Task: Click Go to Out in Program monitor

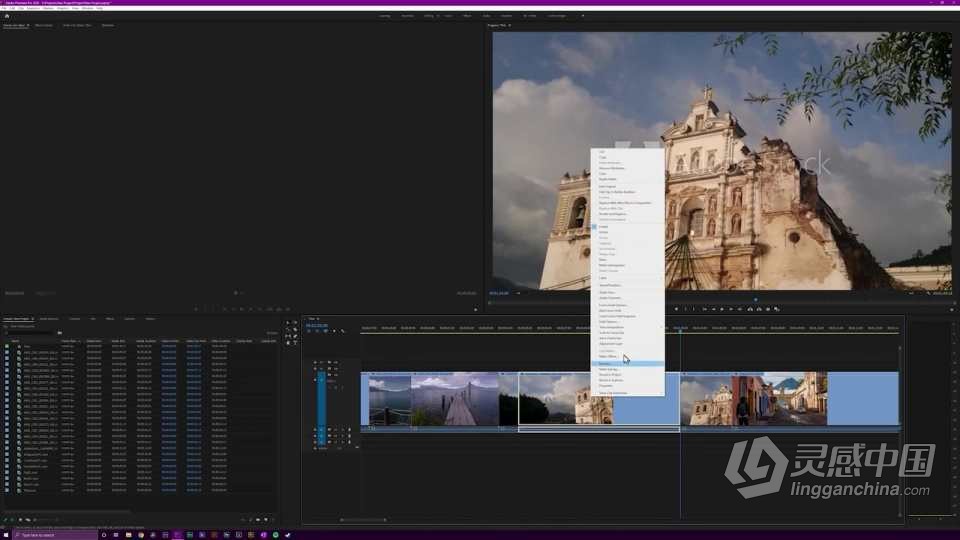Action: click(740, 309)
